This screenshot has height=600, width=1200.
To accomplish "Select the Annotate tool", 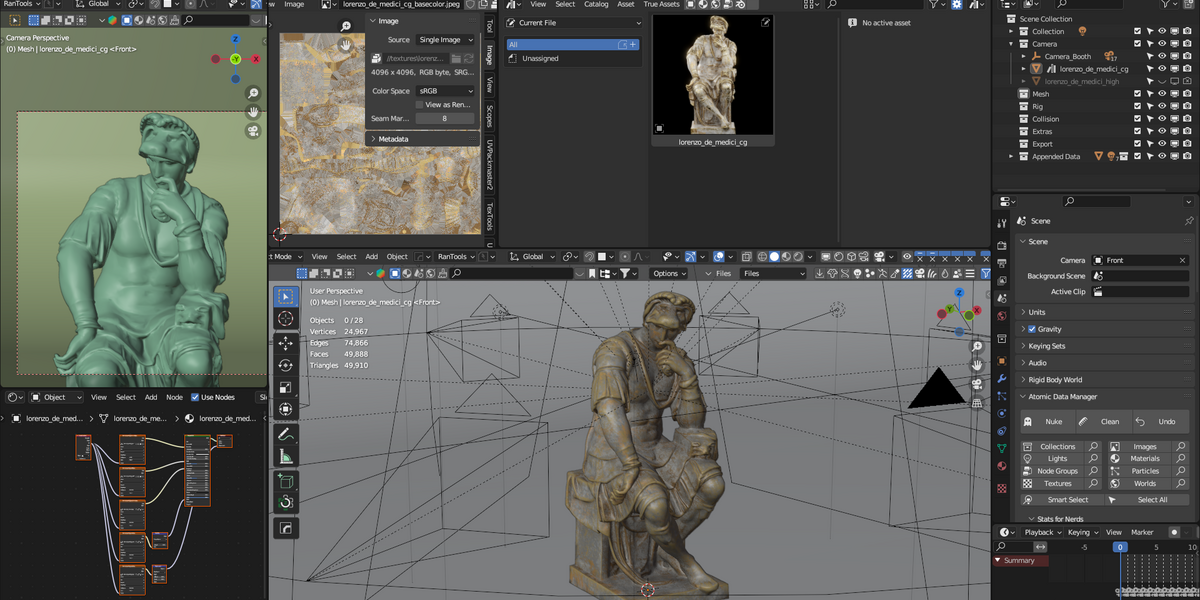I will (x=286, y=435).
